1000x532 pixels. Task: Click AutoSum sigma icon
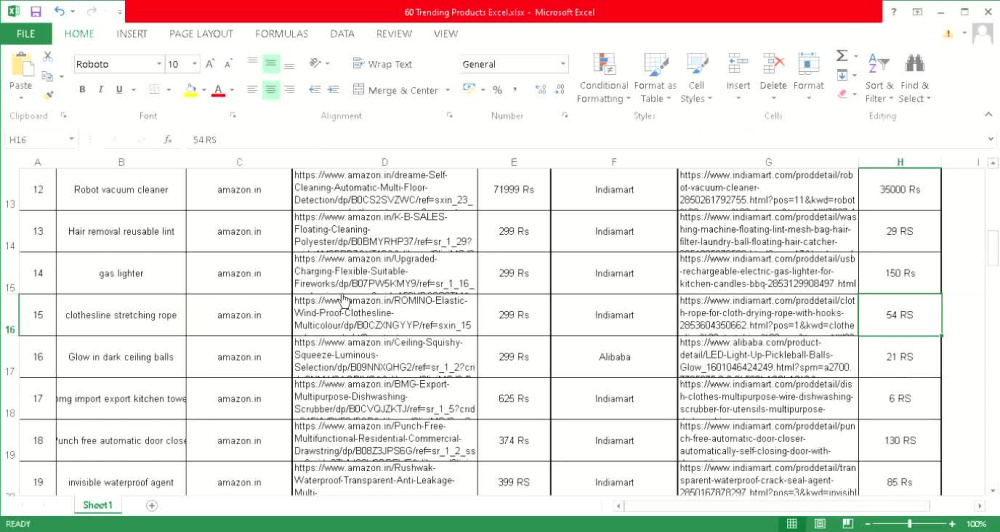pyautogui.click(x=842, y=56)
